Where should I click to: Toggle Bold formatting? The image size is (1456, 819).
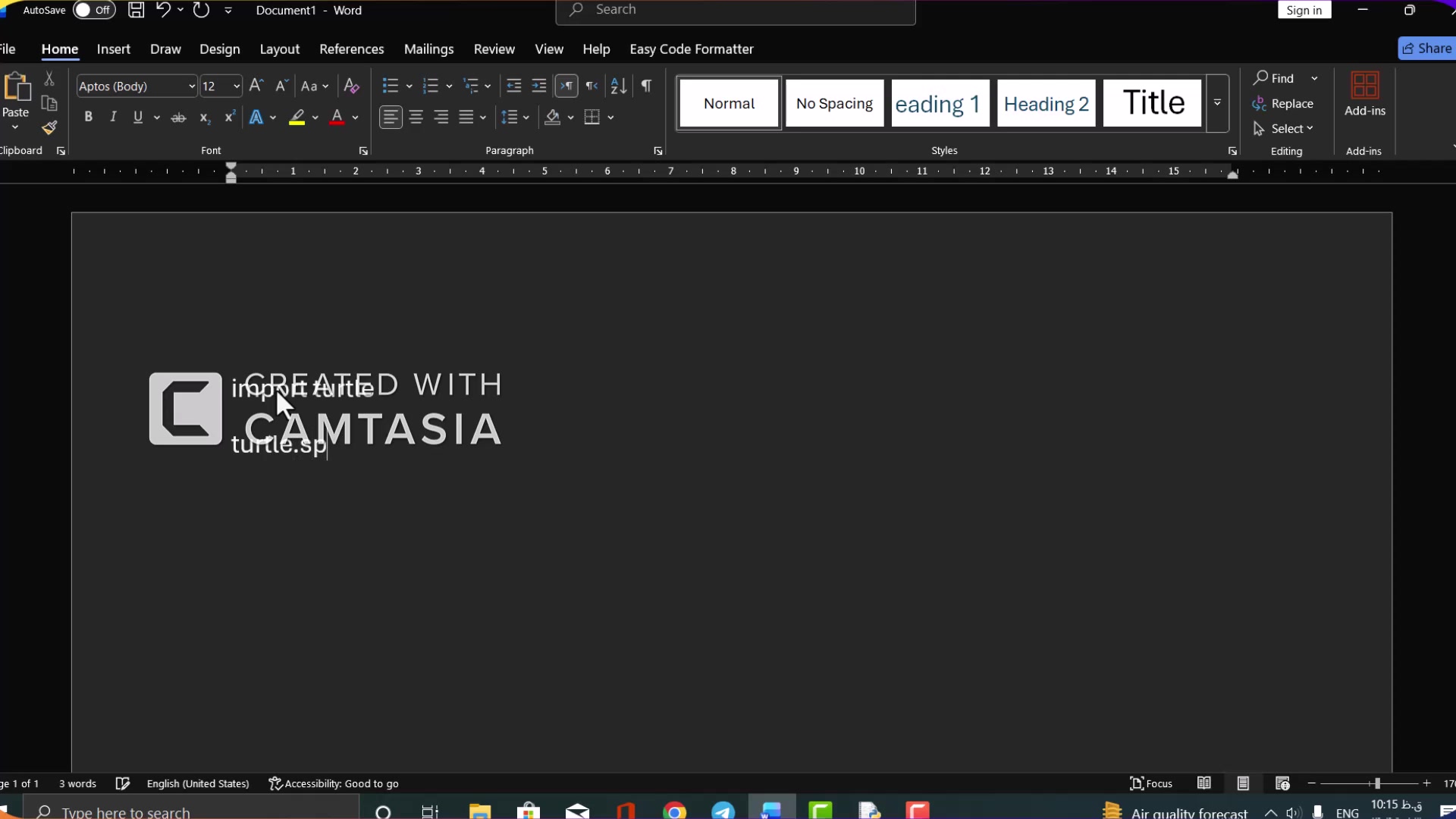point(88,117)
